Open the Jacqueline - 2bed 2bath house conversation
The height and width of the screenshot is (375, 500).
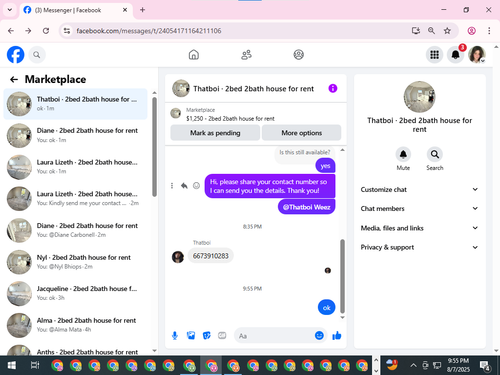click(75, 293)
